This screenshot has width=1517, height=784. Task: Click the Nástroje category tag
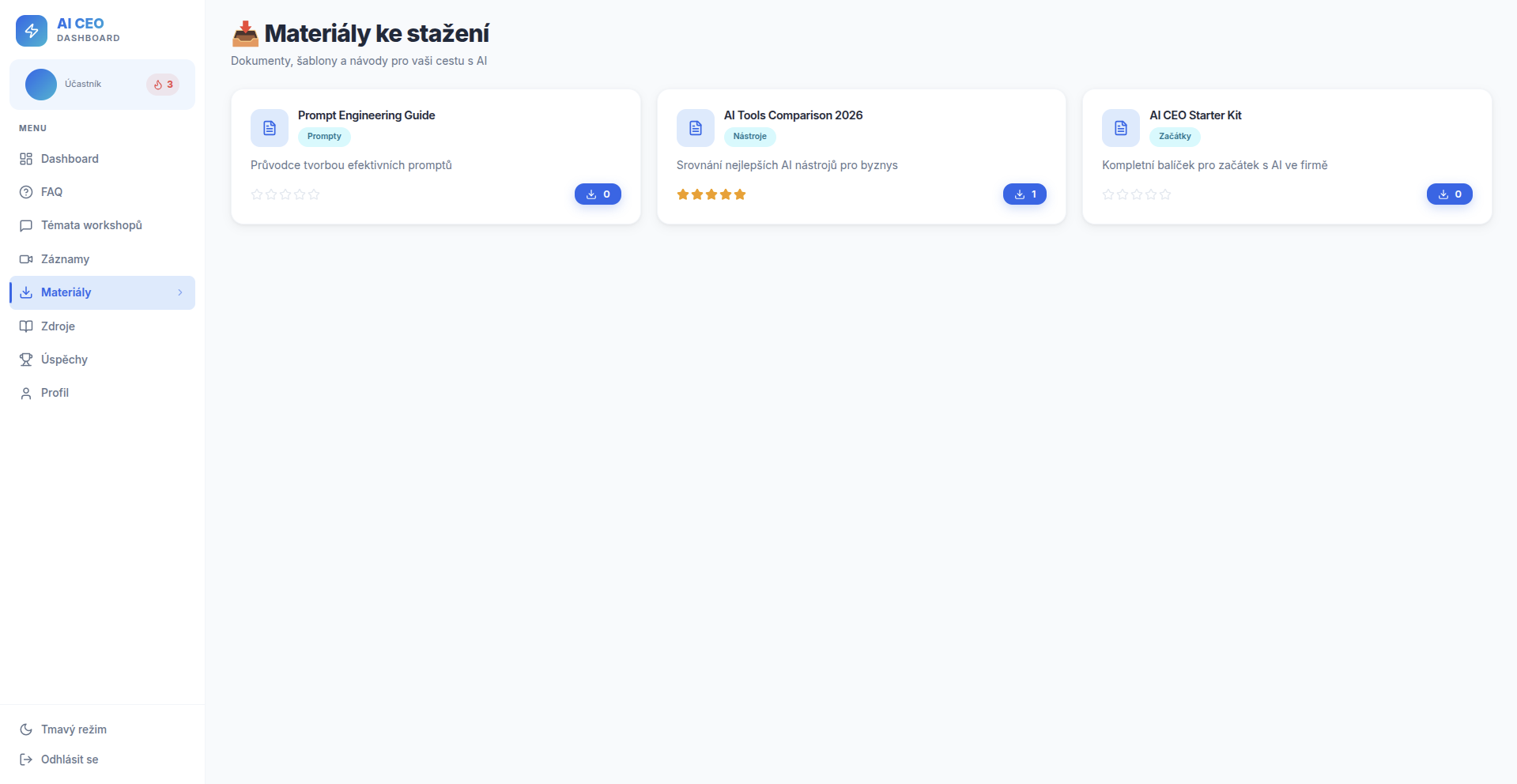pyautogui.click(x=749, y=136)
